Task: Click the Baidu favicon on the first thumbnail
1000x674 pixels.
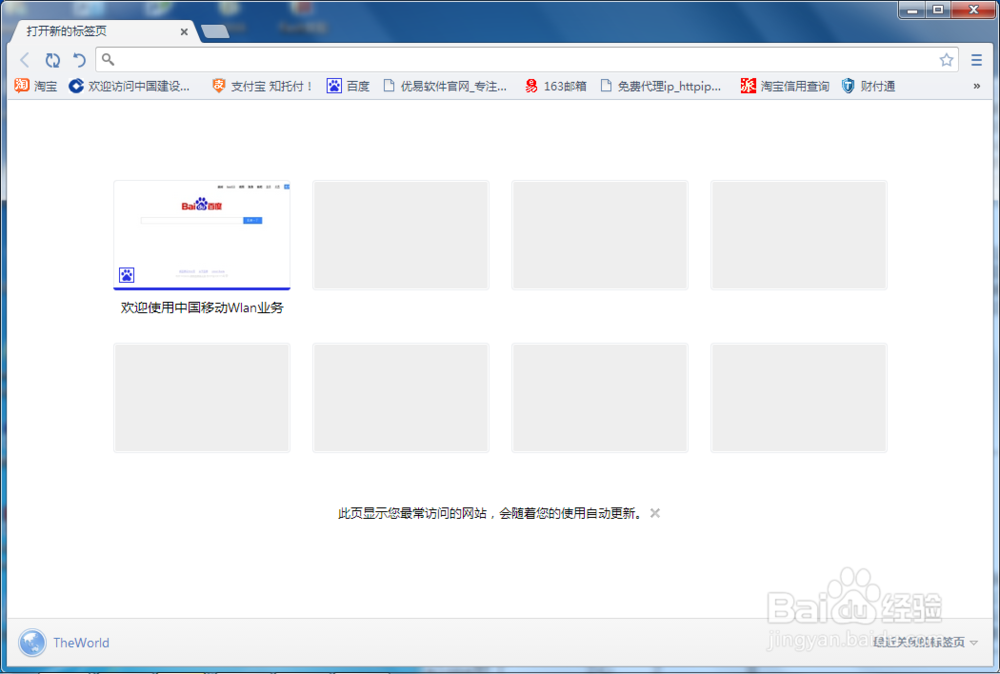Action: click(126, 275)
